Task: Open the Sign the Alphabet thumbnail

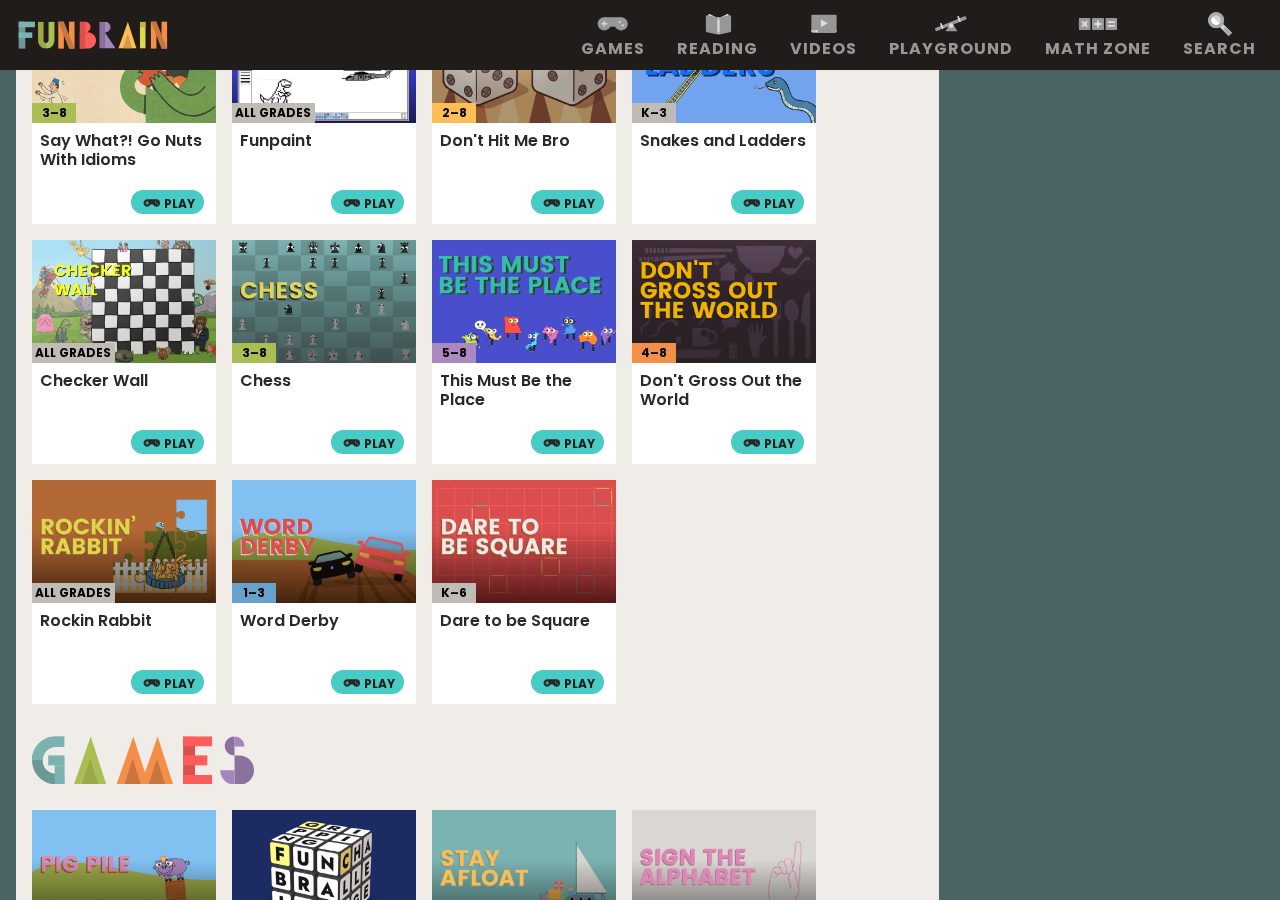Action: pos(724,855)
